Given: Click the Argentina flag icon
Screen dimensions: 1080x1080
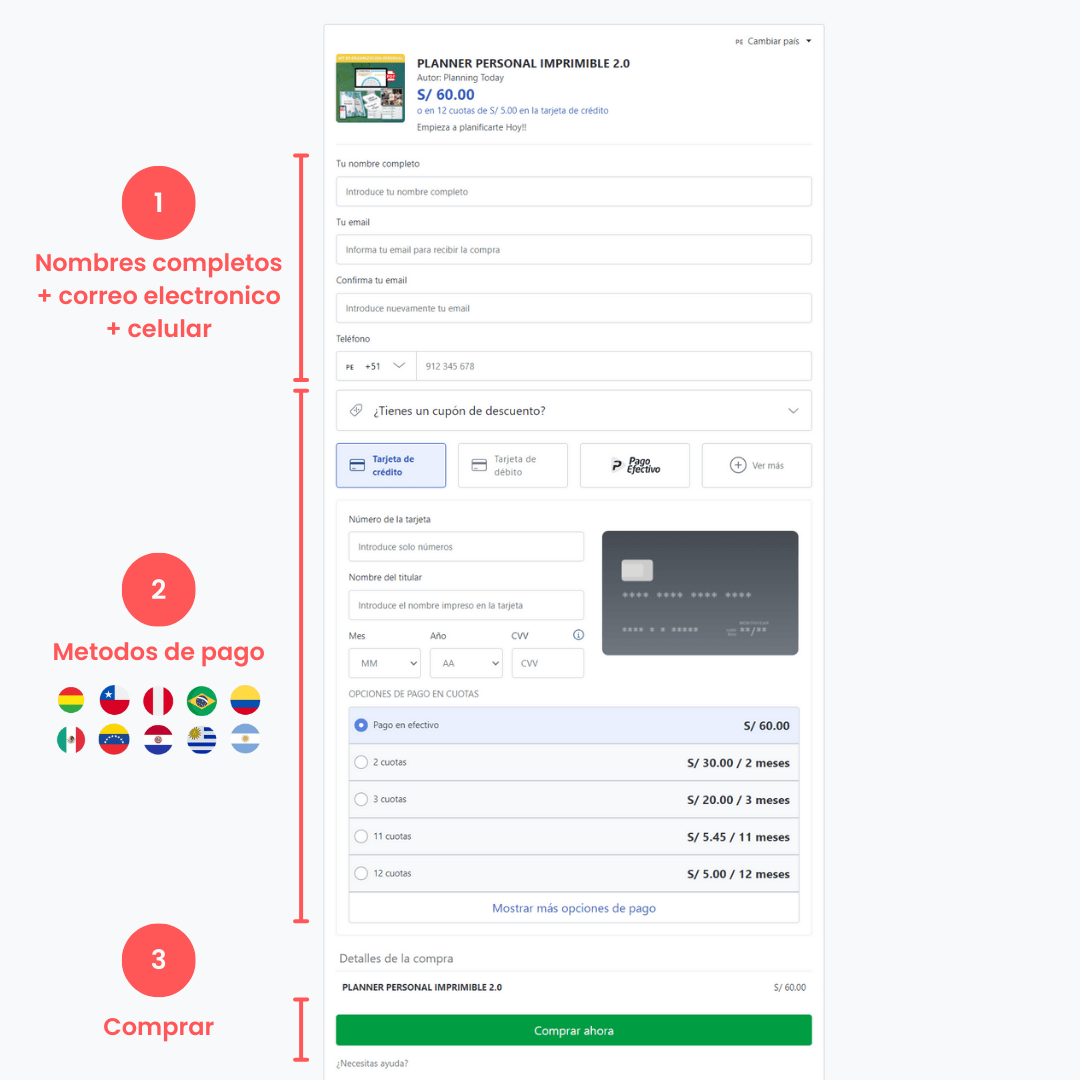Looking at the screenshot, I should click(245, 740).
